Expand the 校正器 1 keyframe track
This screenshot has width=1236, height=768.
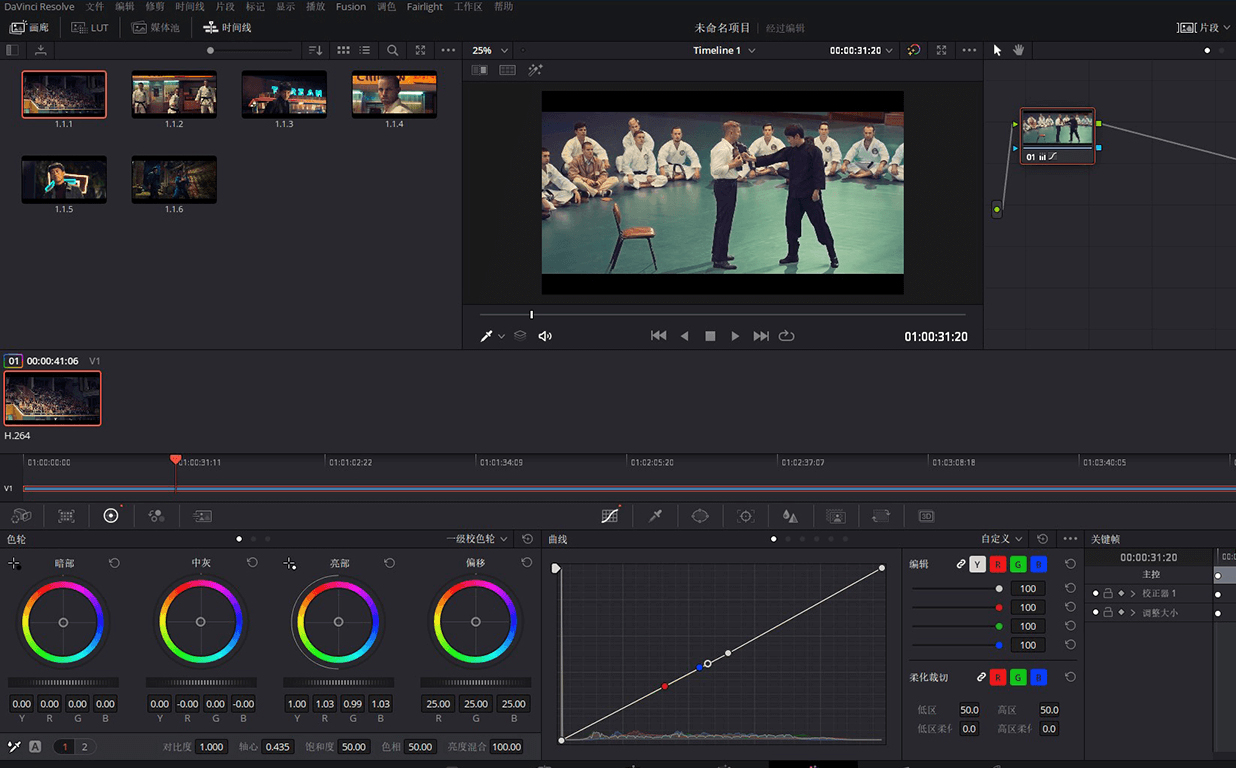pyautogui.click(x=1133, y=593)
